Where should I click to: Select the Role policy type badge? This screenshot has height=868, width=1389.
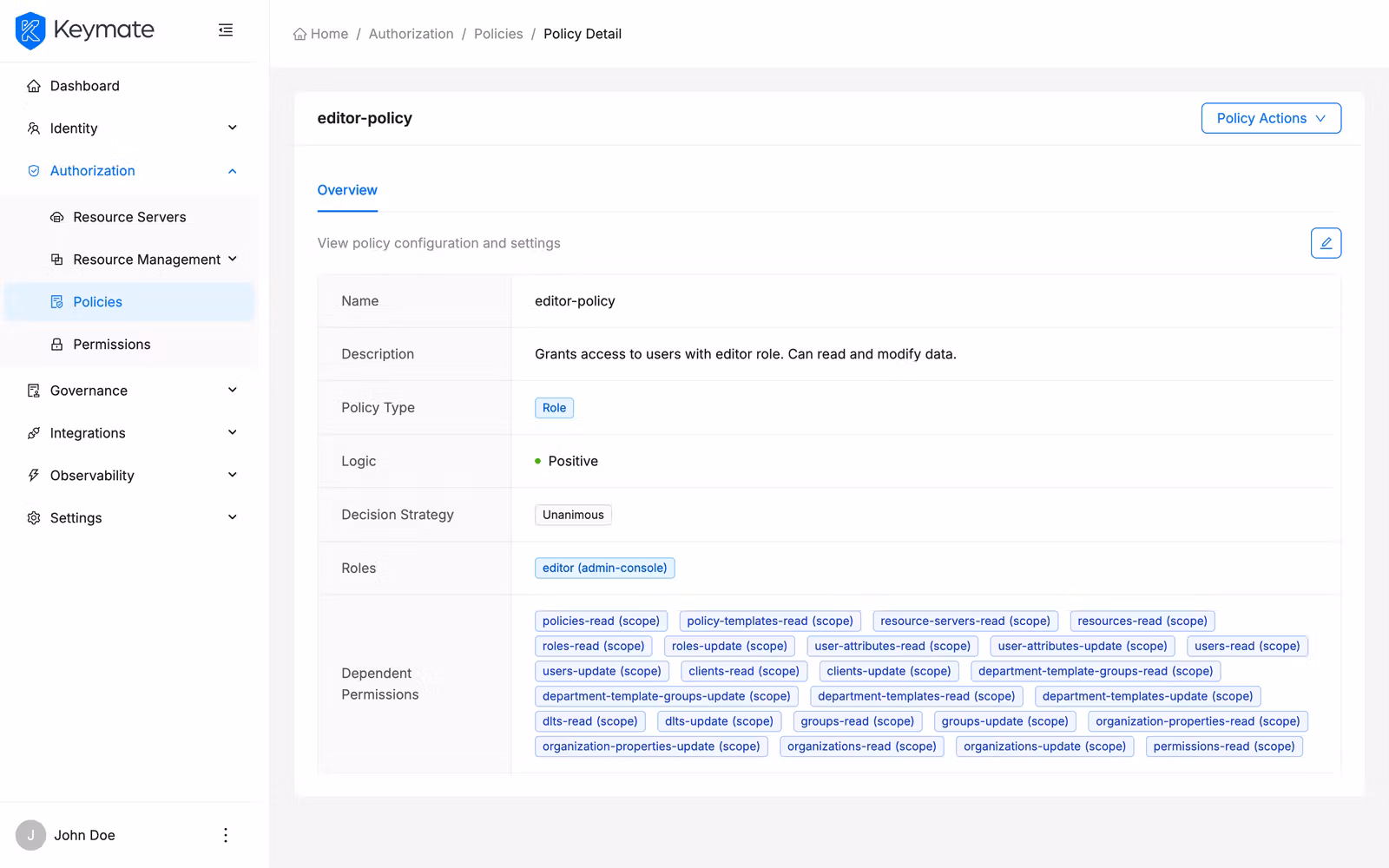(x=554, y=407)
